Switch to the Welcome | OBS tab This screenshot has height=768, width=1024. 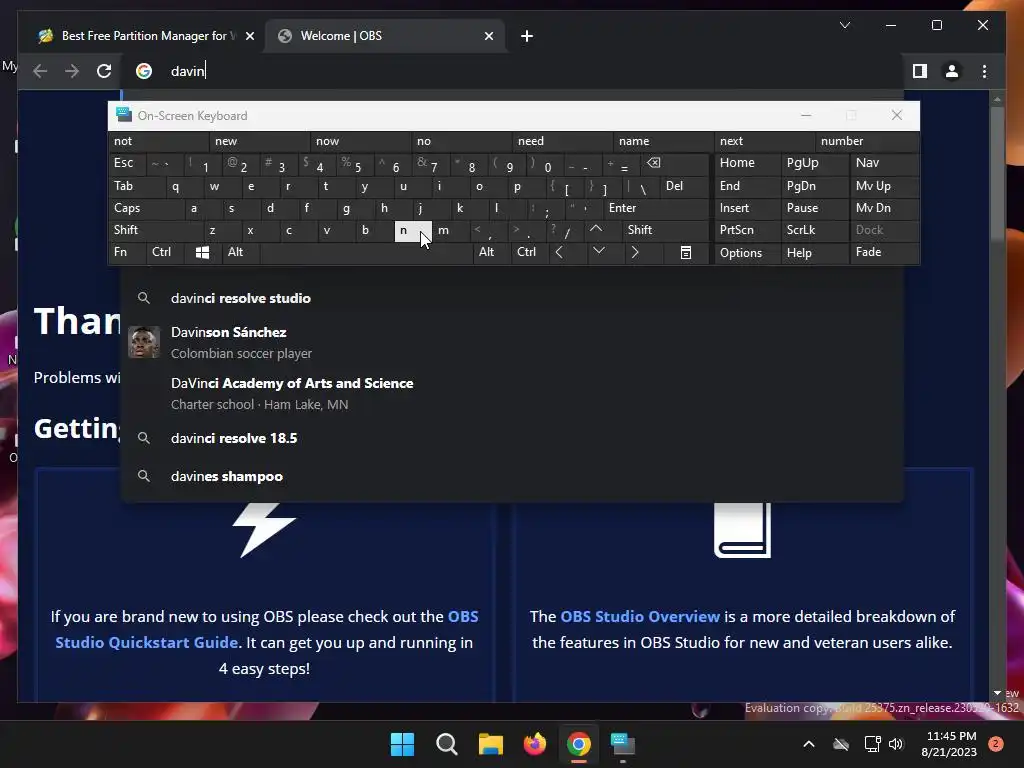385,36
